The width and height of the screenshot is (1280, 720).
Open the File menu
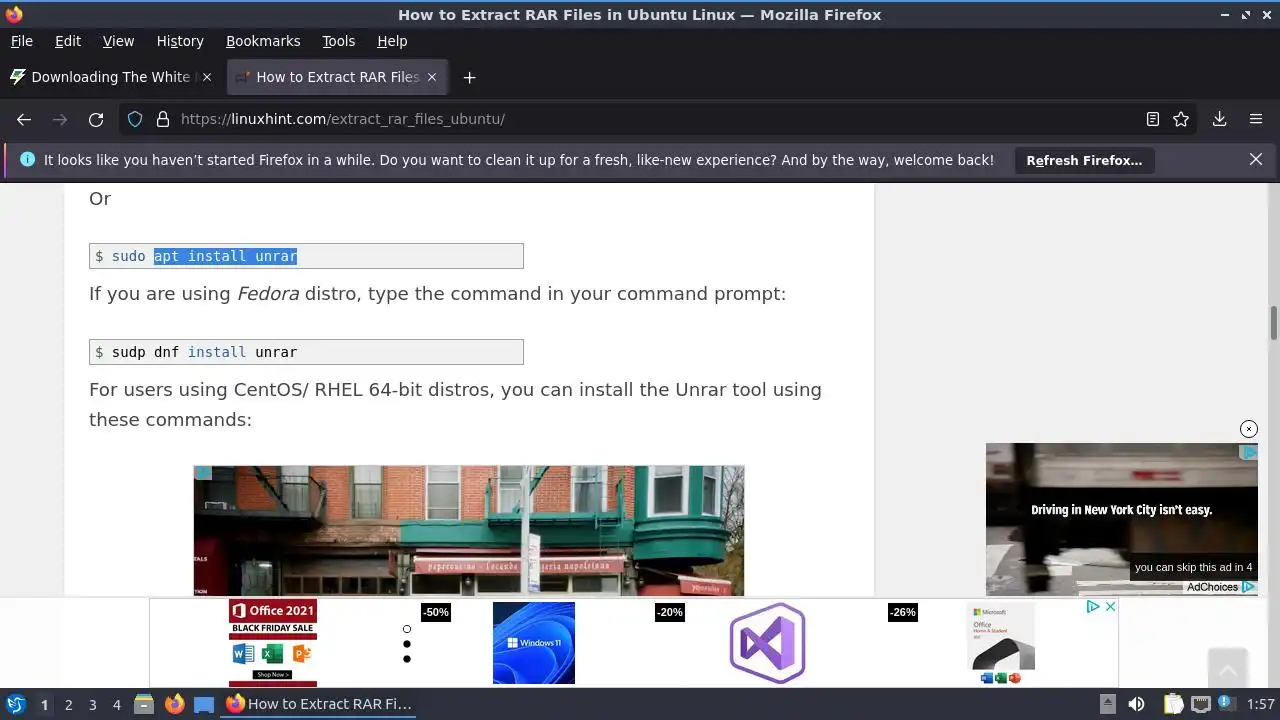coord(21,41)
